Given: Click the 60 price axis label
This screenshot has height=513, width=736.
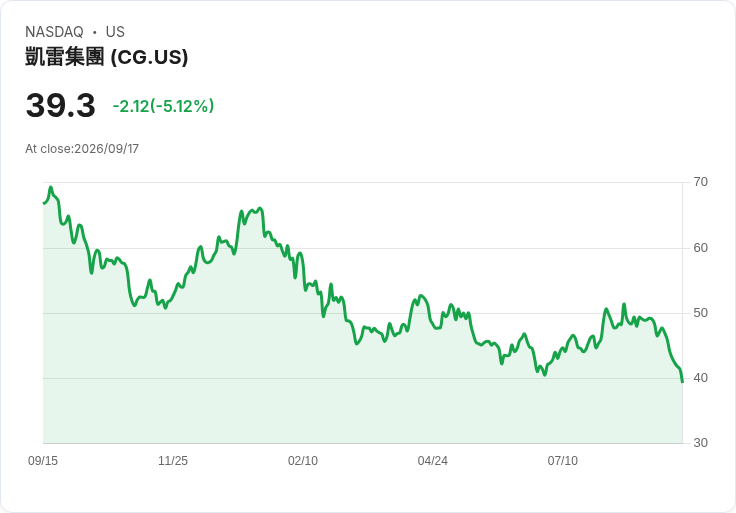Looking at the screenshot, I should click(700, 248).
